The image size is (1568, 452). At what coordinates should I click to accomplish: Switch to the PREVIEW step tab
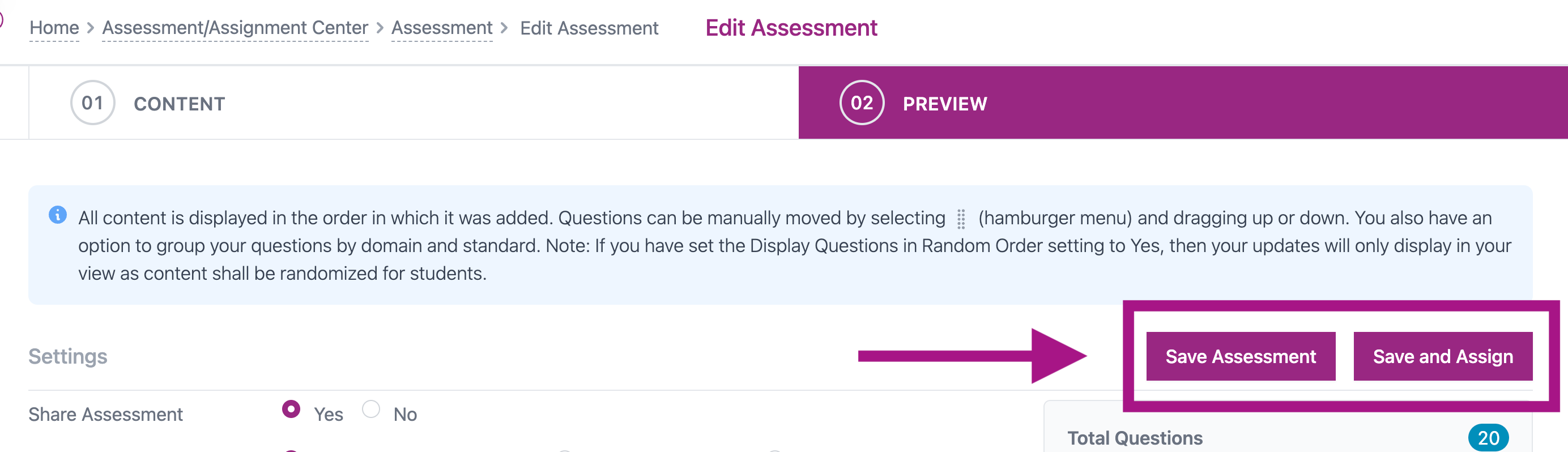[1183, 103]
